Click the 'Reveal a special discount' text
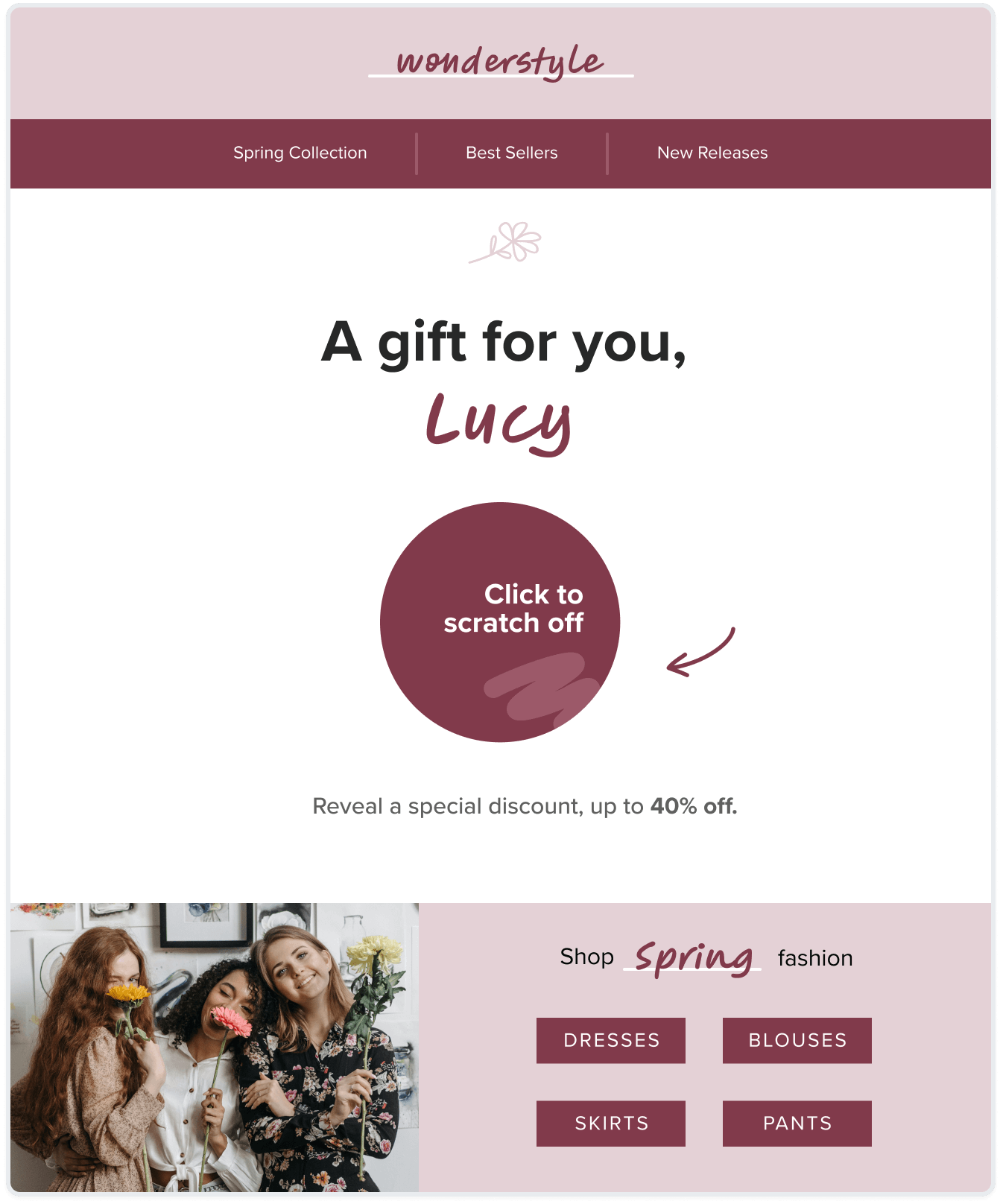Viewport: 1000px width, 1204px height. pos(447,806)
